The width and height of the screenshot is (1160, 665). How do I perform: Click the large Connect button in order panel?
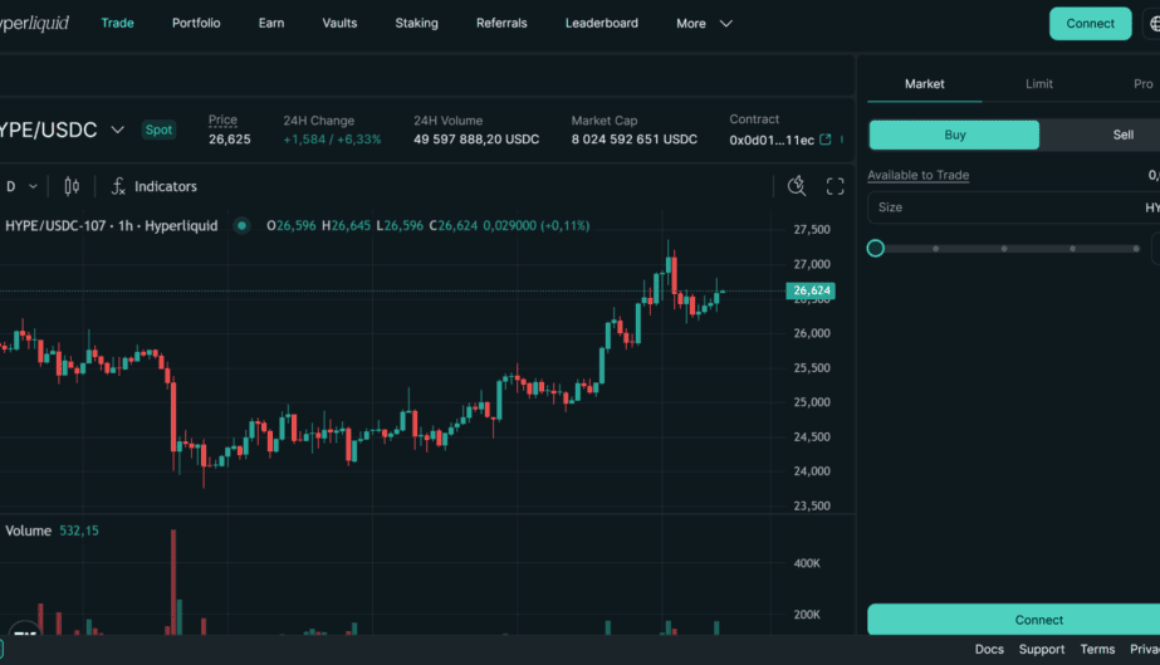tap(1014, 620)
